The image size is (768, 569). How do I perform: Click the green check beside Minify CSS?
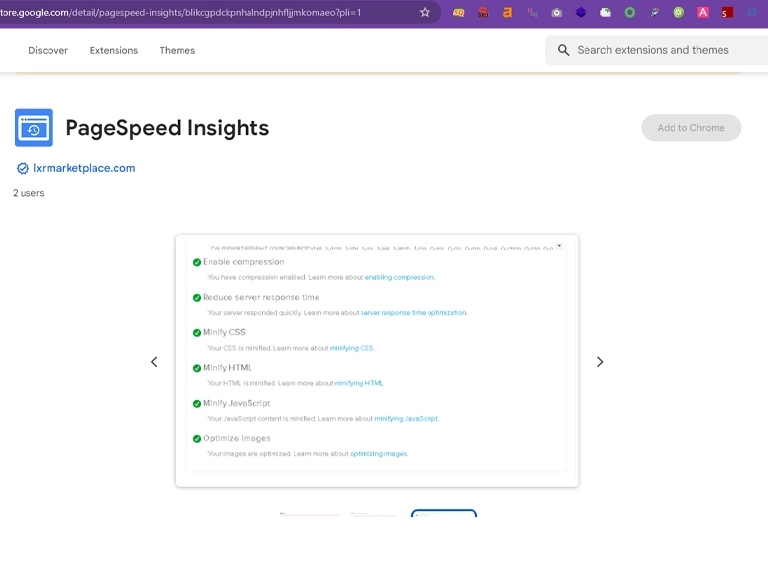pyautogui.click(x=197, y=333)
